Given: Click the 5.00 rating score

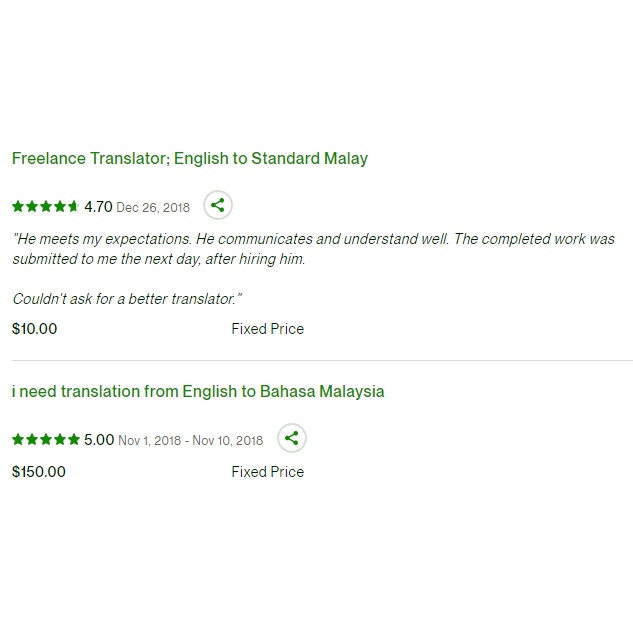Looking at the screenshot, I should (x=99, y=440).
